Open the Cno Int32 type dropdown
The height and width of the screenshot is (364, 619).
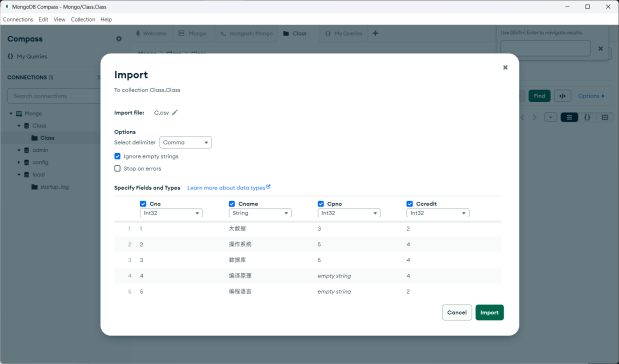(x=171, y=213)
